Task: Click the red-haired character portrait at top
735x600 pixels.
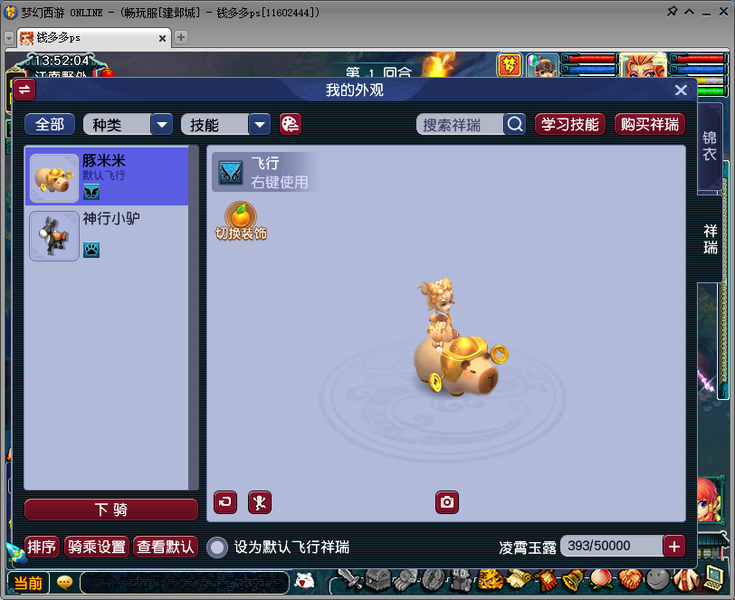Action: click(x=643, y=65)
